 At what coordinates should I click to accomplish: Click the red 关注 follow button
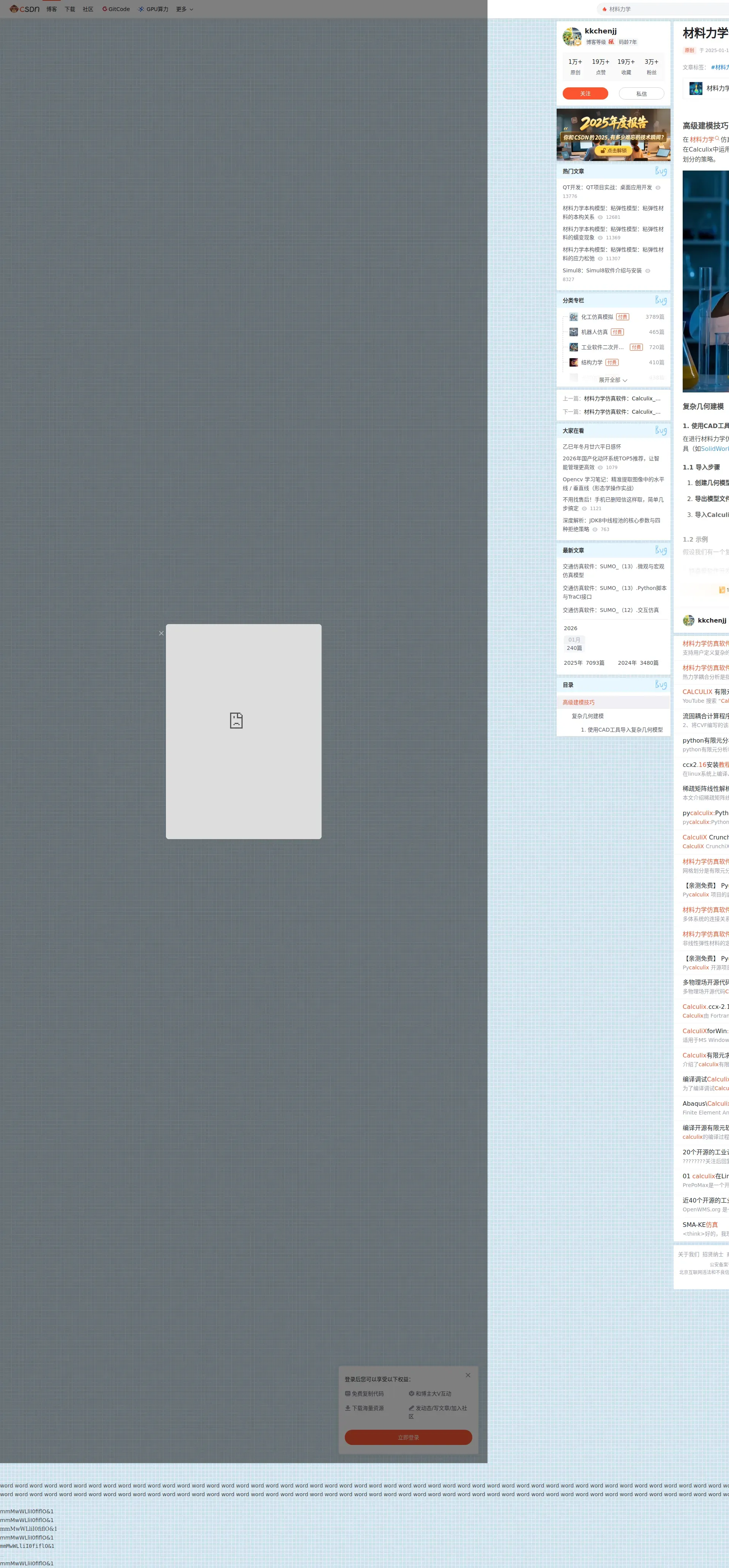tap(585, 93)
